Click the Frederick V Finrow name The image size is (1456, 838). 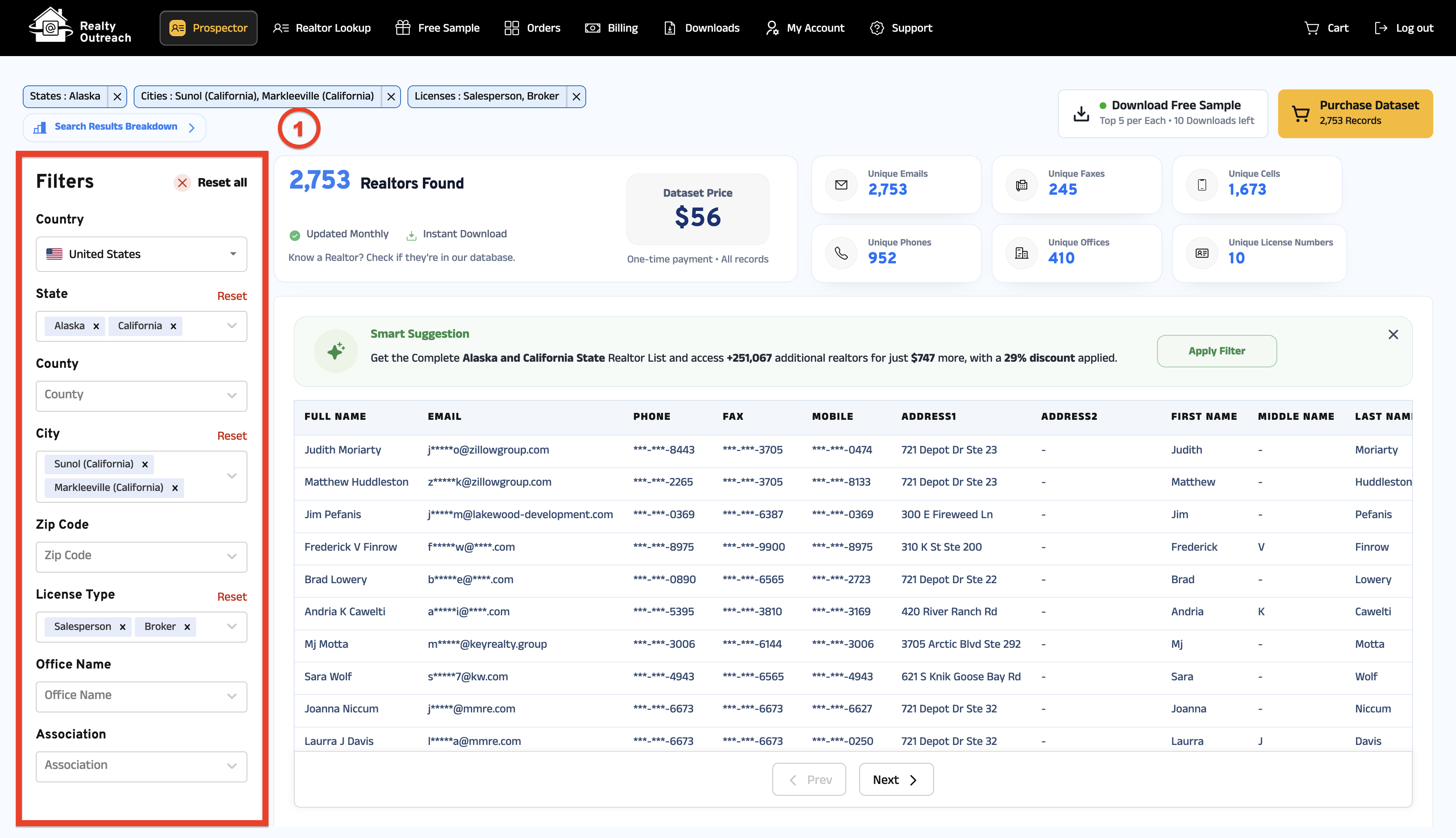pyautogui.click(x=350, y=547)
